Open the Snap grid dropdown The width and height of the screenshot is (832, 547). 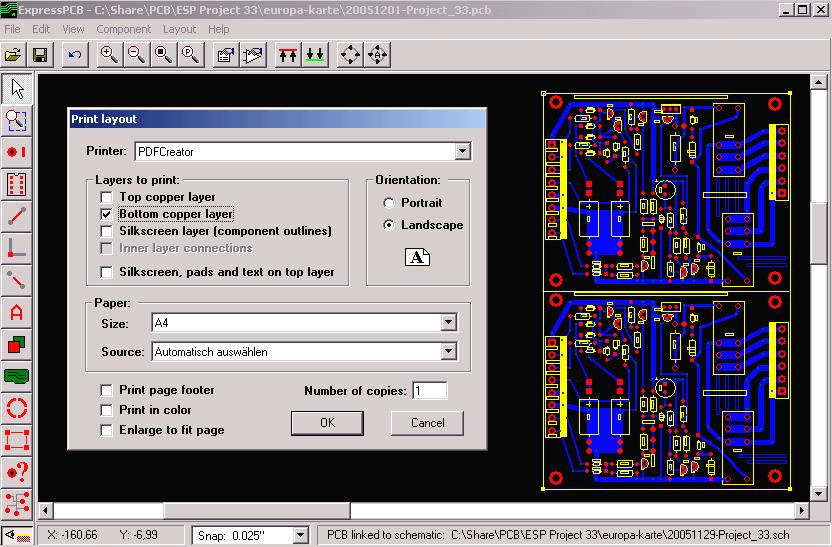[x=300, y=536]
